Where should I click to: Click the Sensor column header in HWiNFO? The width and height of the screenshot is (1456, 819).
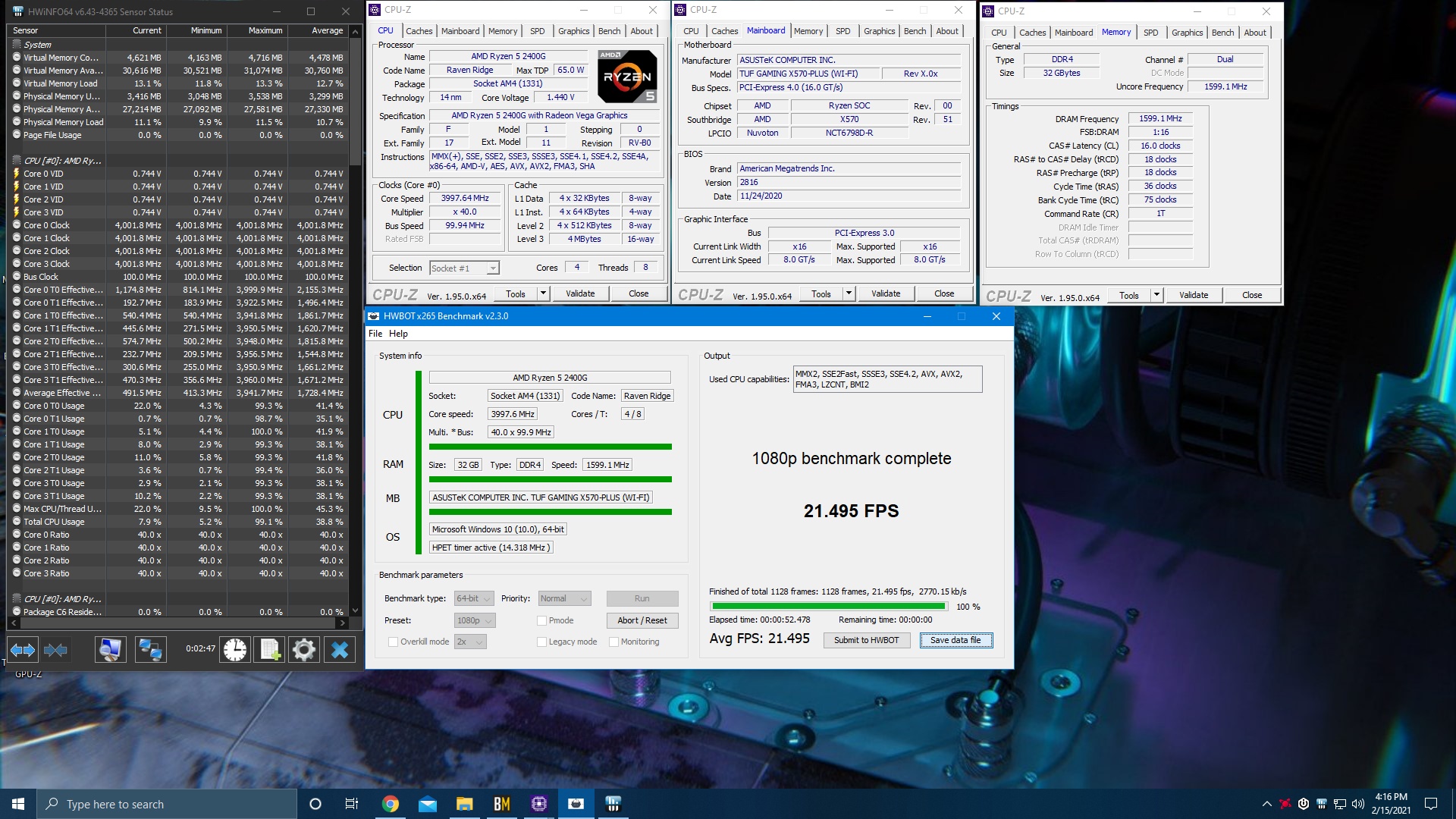[x=57, y=30]
